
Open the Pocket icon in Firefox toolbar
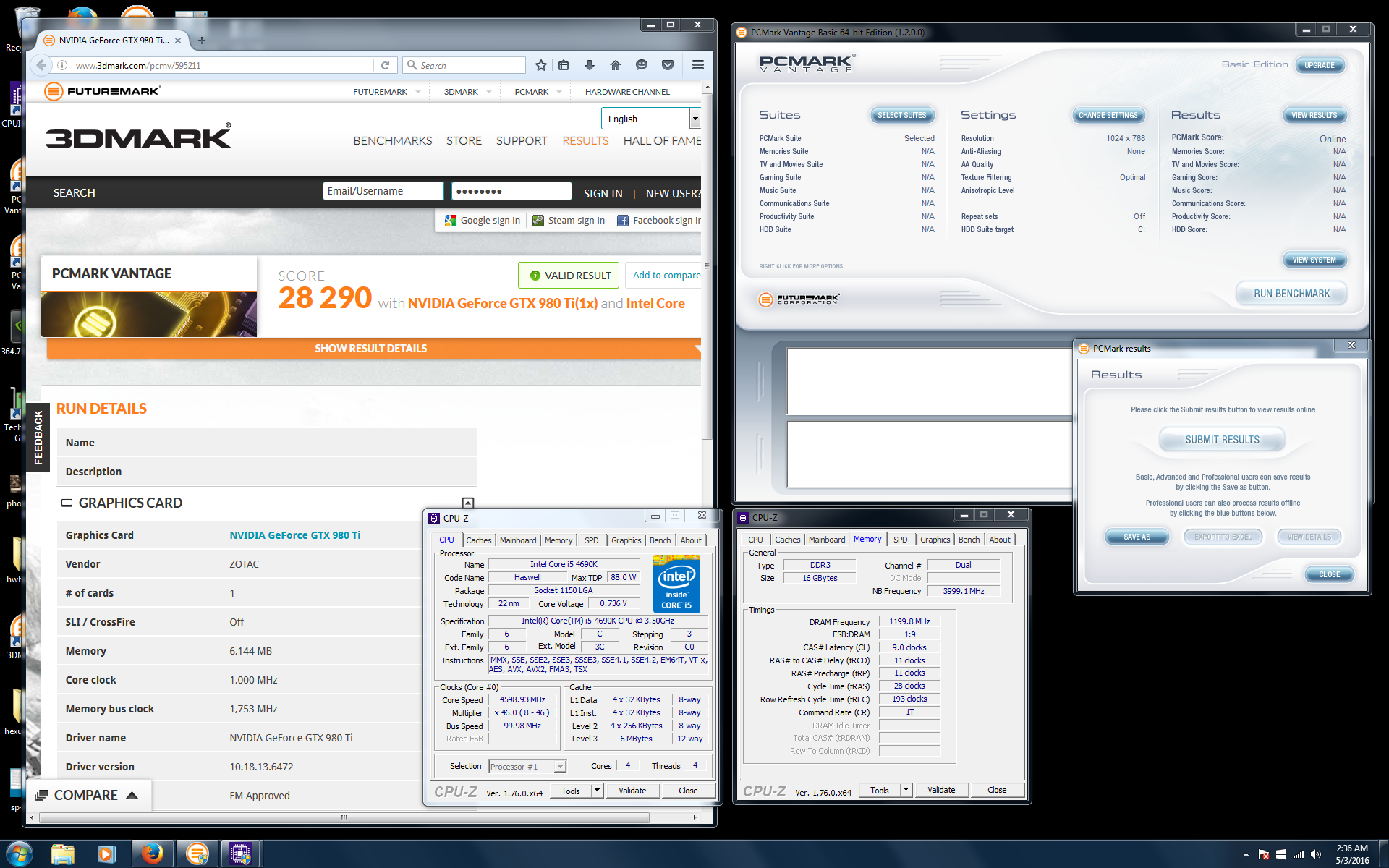[x=668, y=65]
